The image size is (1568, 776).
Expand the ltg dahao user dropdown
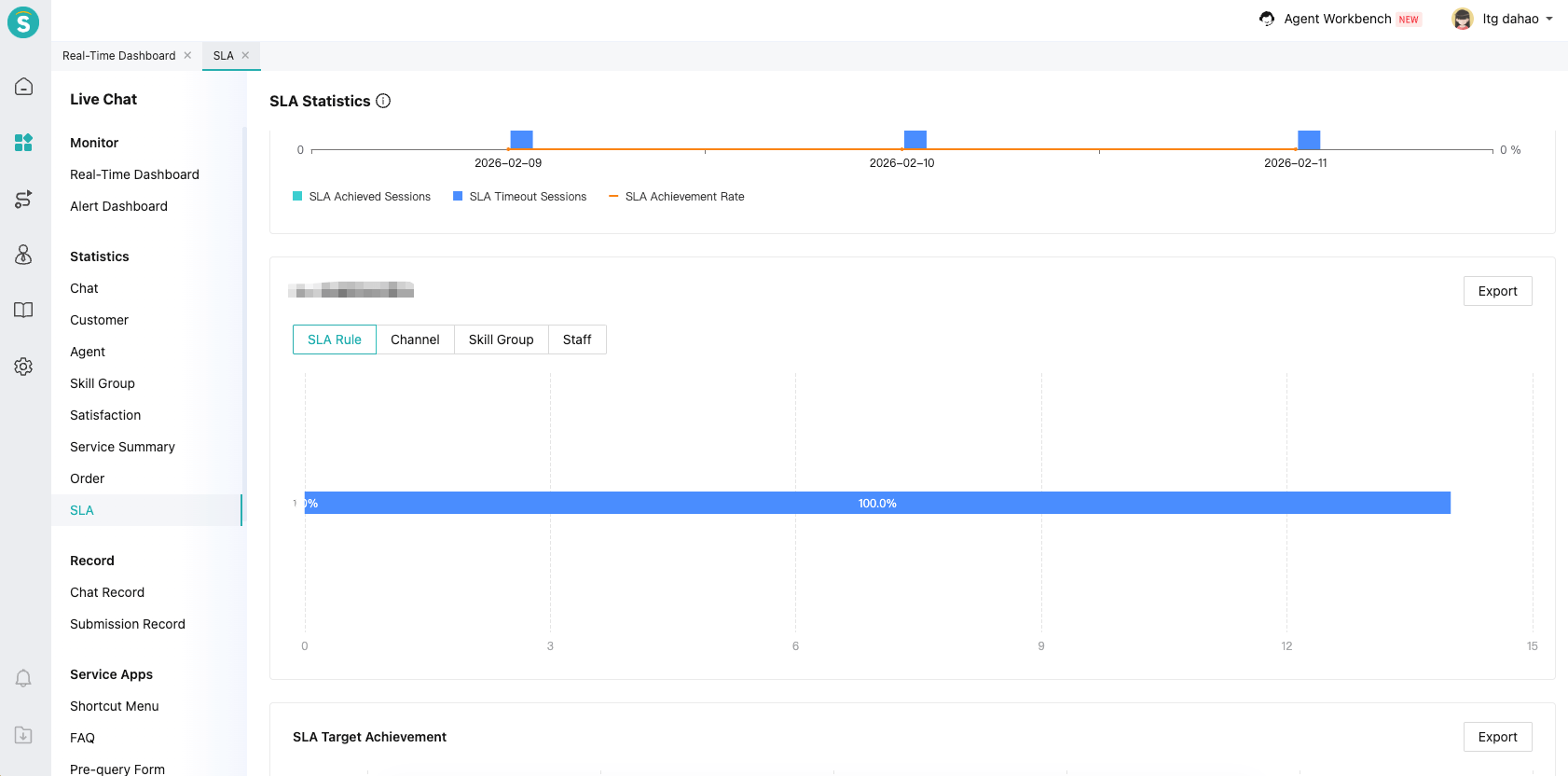[1503, 19]
